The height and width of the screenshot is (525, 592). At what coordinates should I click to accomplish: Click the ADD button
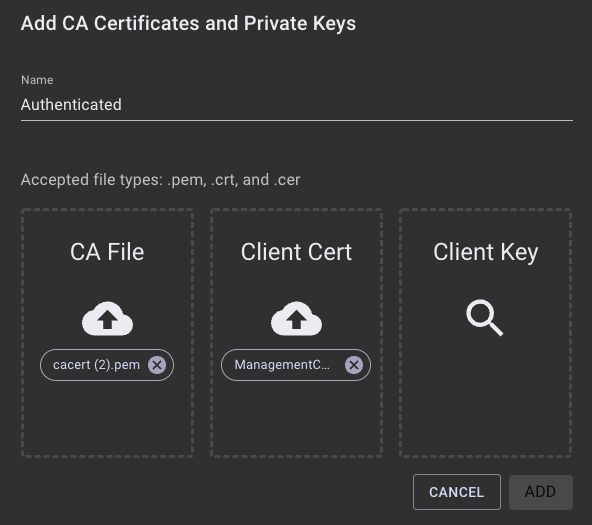click(541, 492)
